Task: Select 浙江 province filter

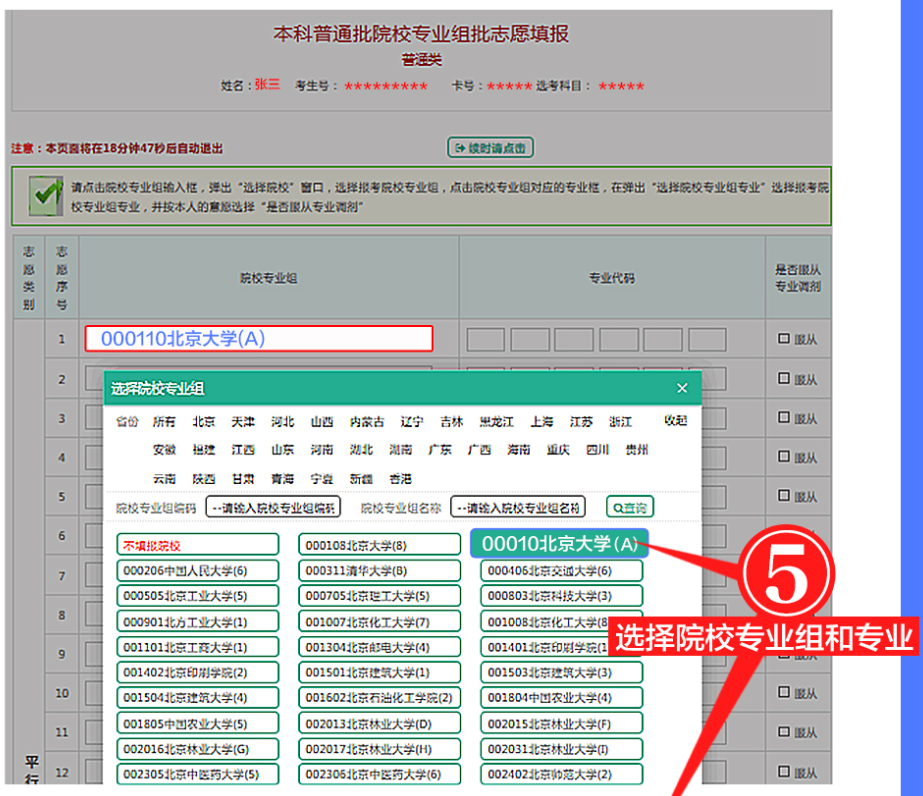Action: coord(620,422)
